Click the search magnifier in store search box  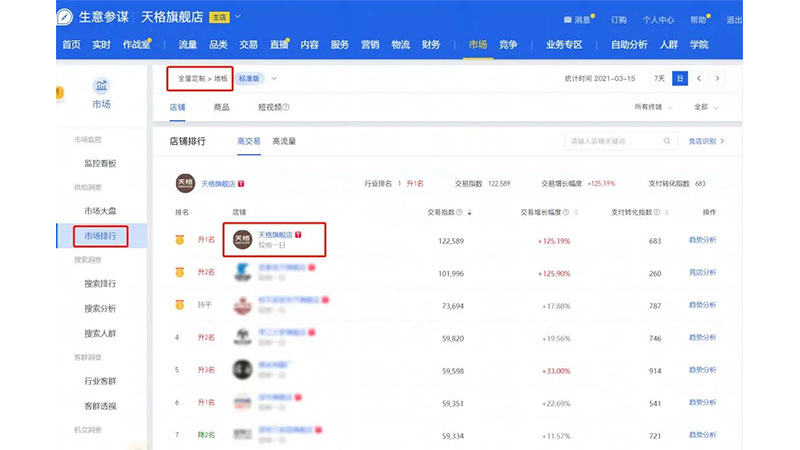[667, 142]
